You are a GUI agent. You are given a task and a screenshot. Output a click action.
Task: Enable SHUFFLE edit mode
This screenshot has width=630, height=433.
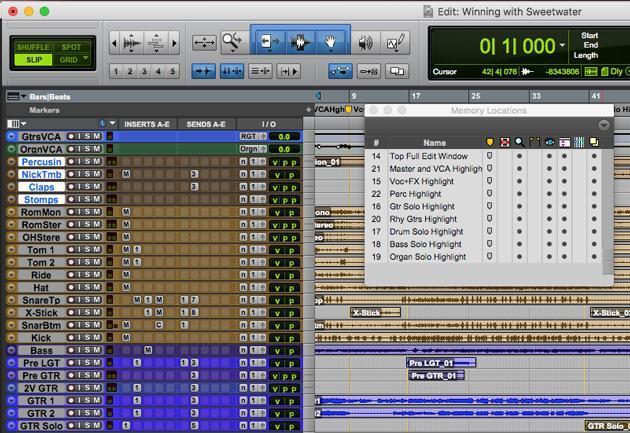point(33,47)
